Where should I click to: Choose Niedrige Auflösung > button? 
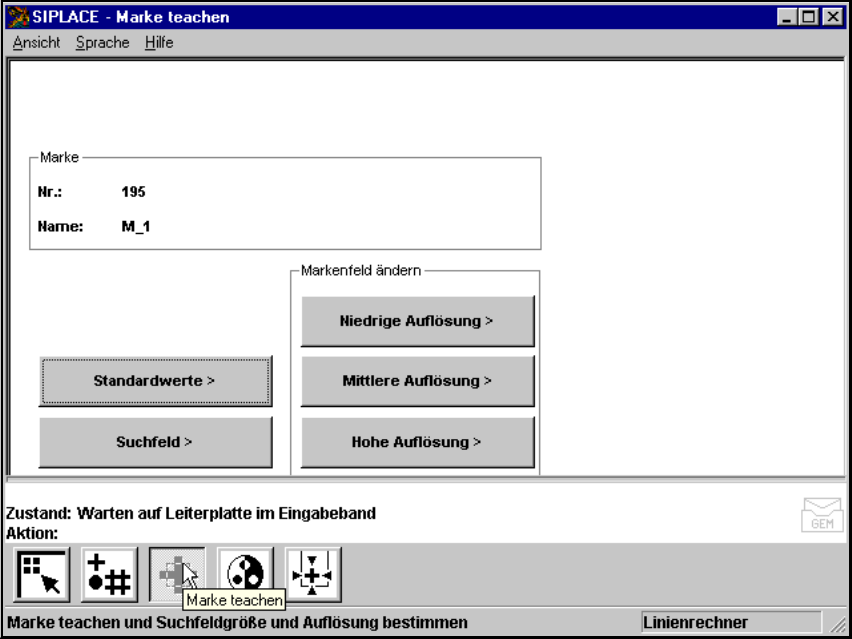point(417,321)
